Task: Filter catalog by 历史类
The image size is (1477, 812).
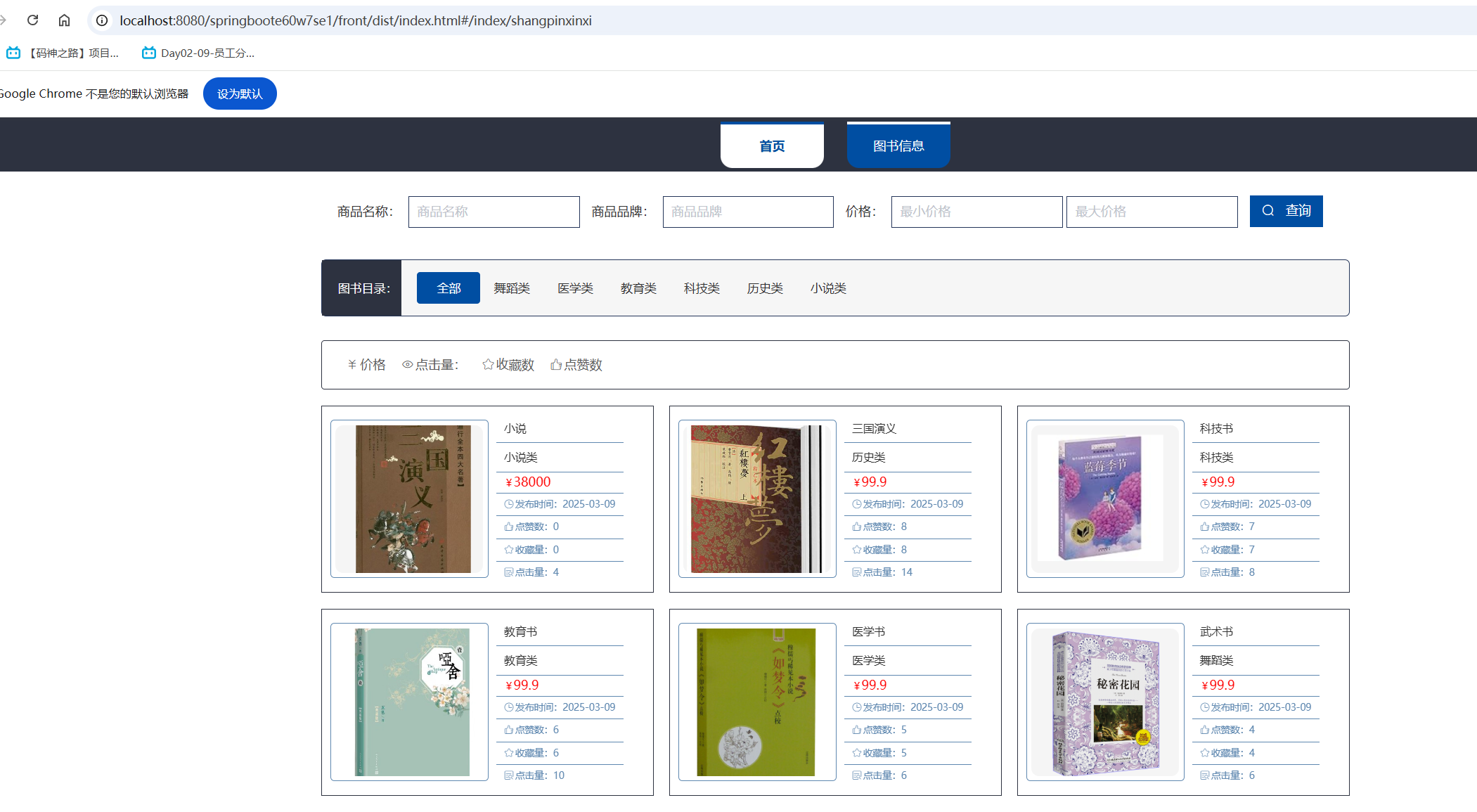Action: 765,288
